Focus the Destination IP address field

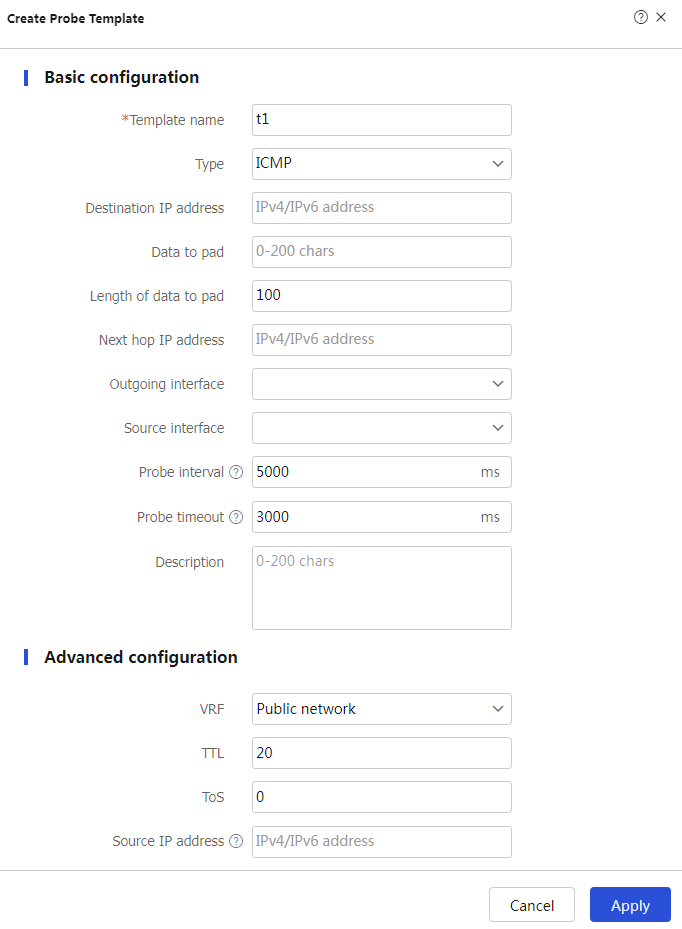[381, 208]
